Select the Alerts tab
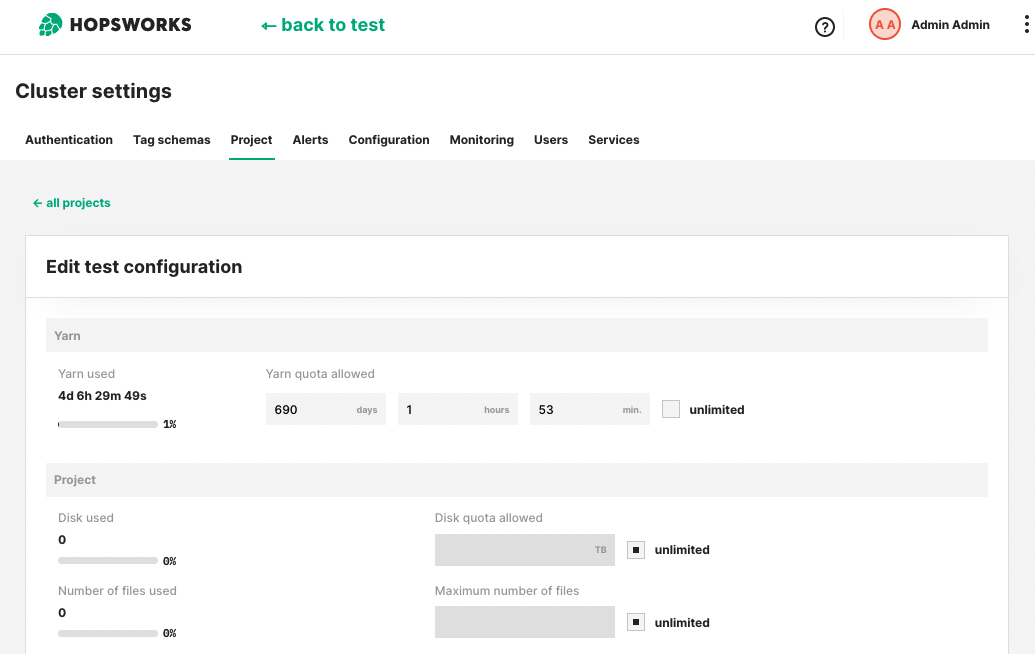The image size is (1035, 654). (x=310, y=140)
